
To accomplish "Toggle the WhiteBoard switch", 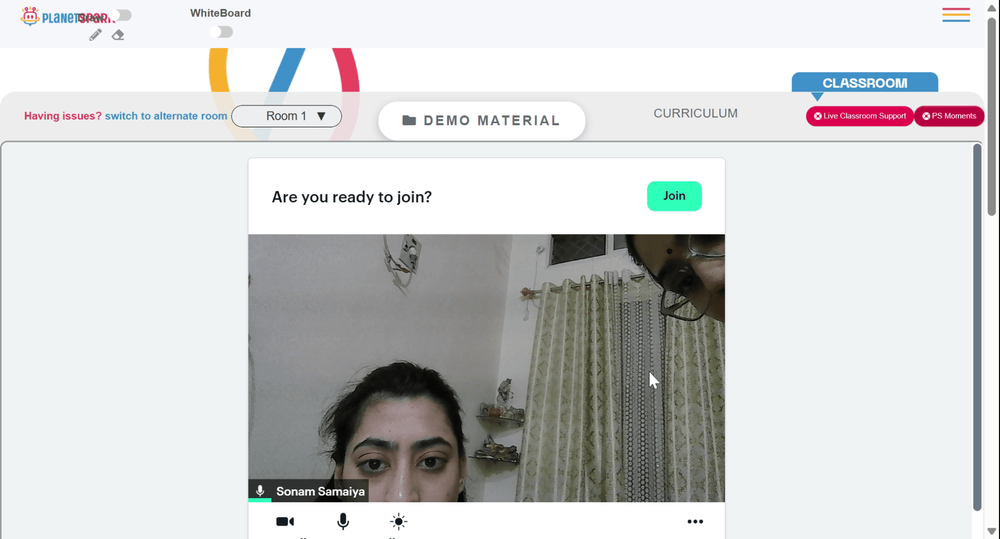I will 221,32.
